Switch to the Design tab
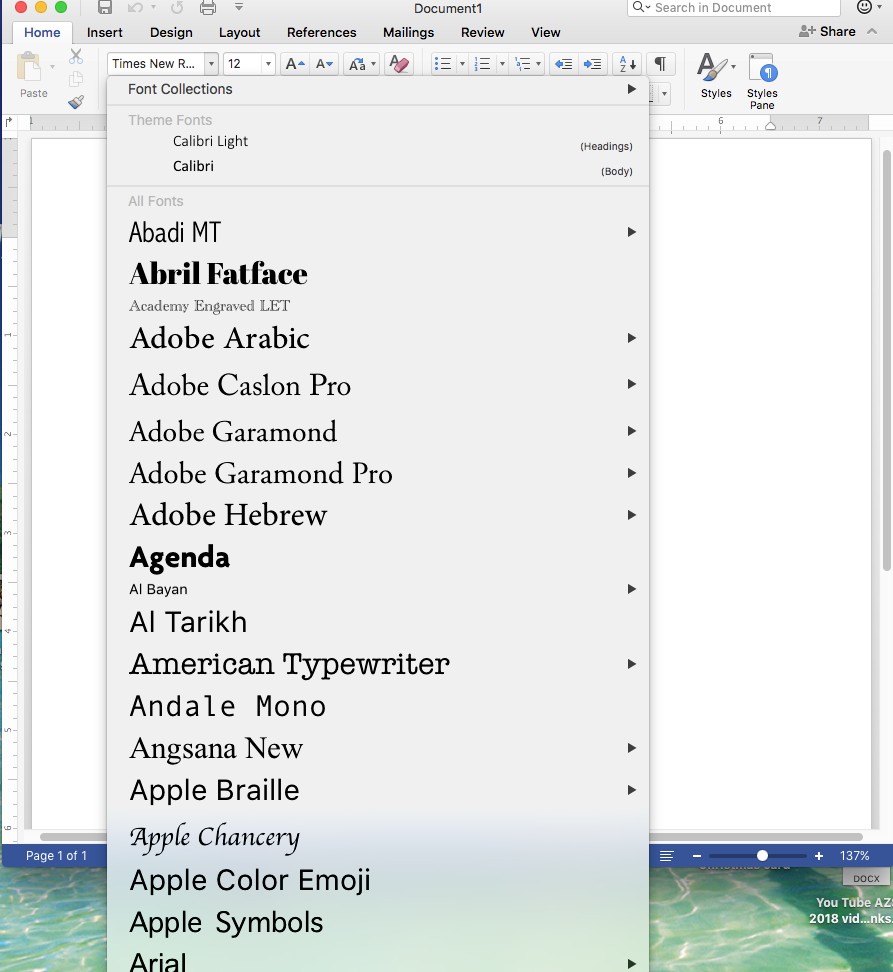This screenshot has height=972, width=893. click(x=172, y=32)
